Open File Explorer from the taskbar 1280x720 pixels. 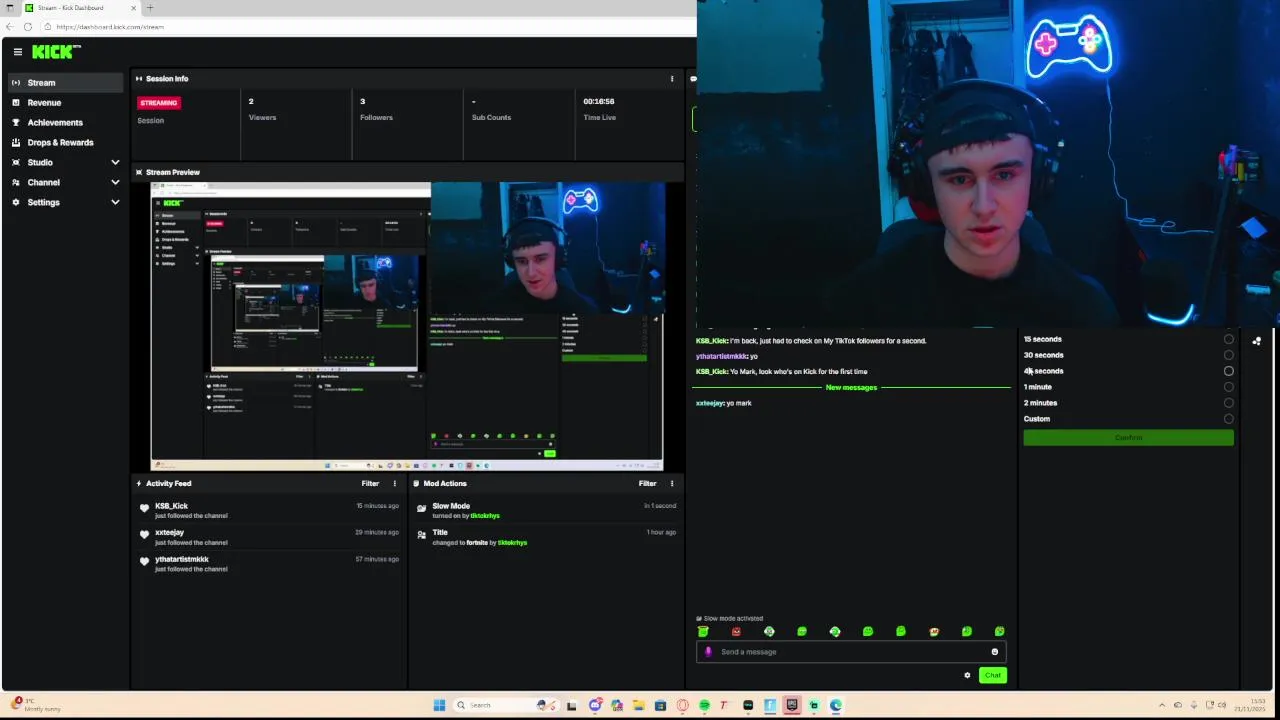point(638,705)
